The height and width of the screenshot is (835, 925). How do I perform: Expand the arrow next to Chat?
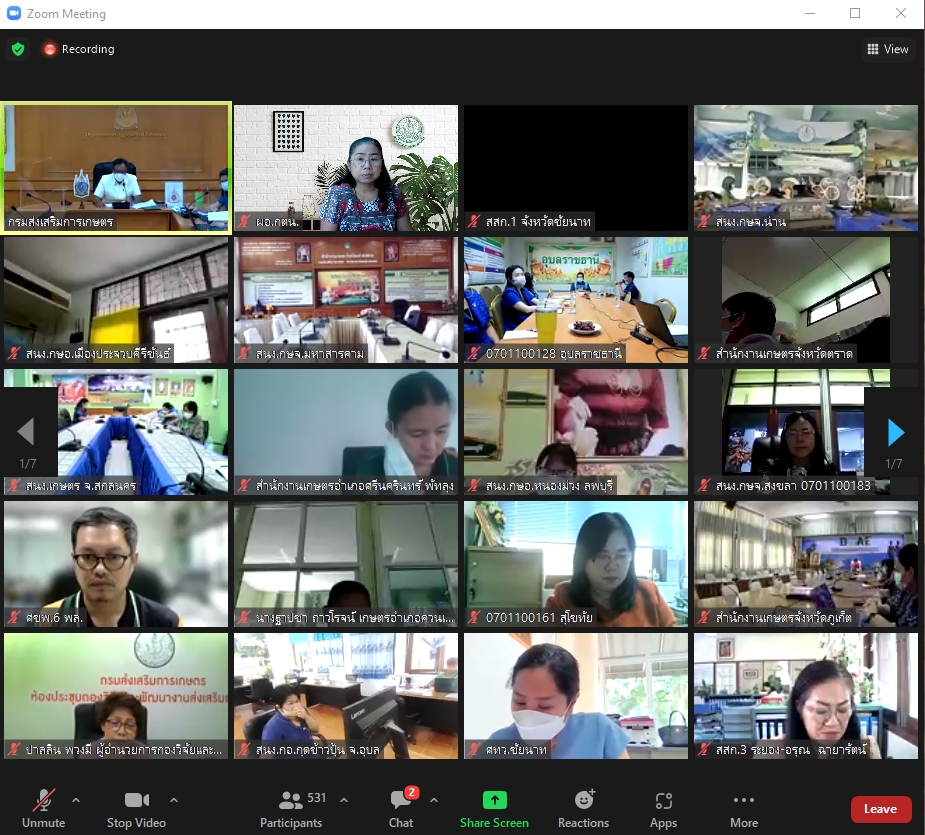434,800
